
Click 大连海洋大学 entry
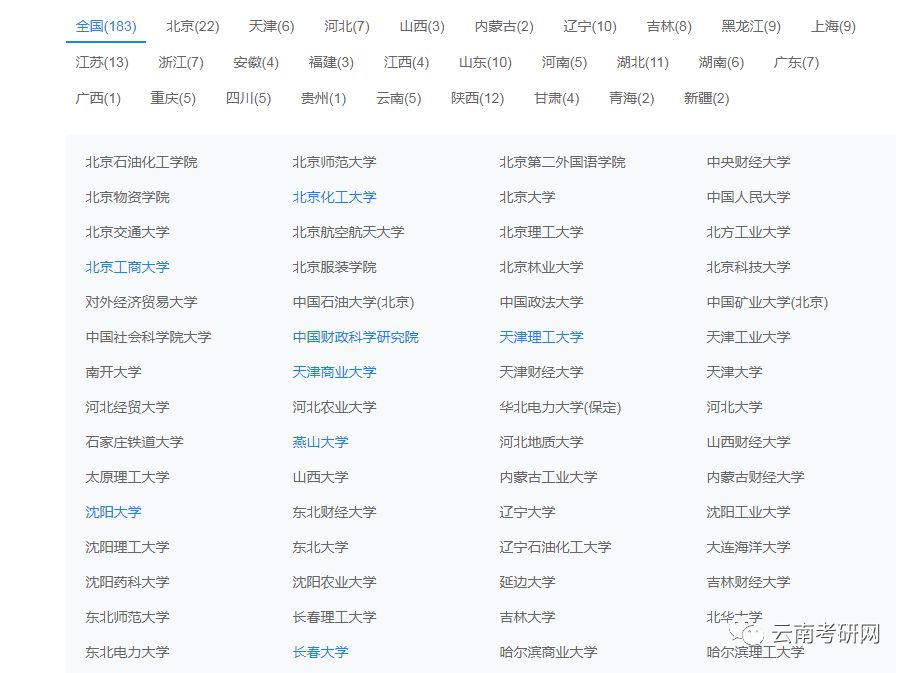pyautogui.click(x=749, y=547)
